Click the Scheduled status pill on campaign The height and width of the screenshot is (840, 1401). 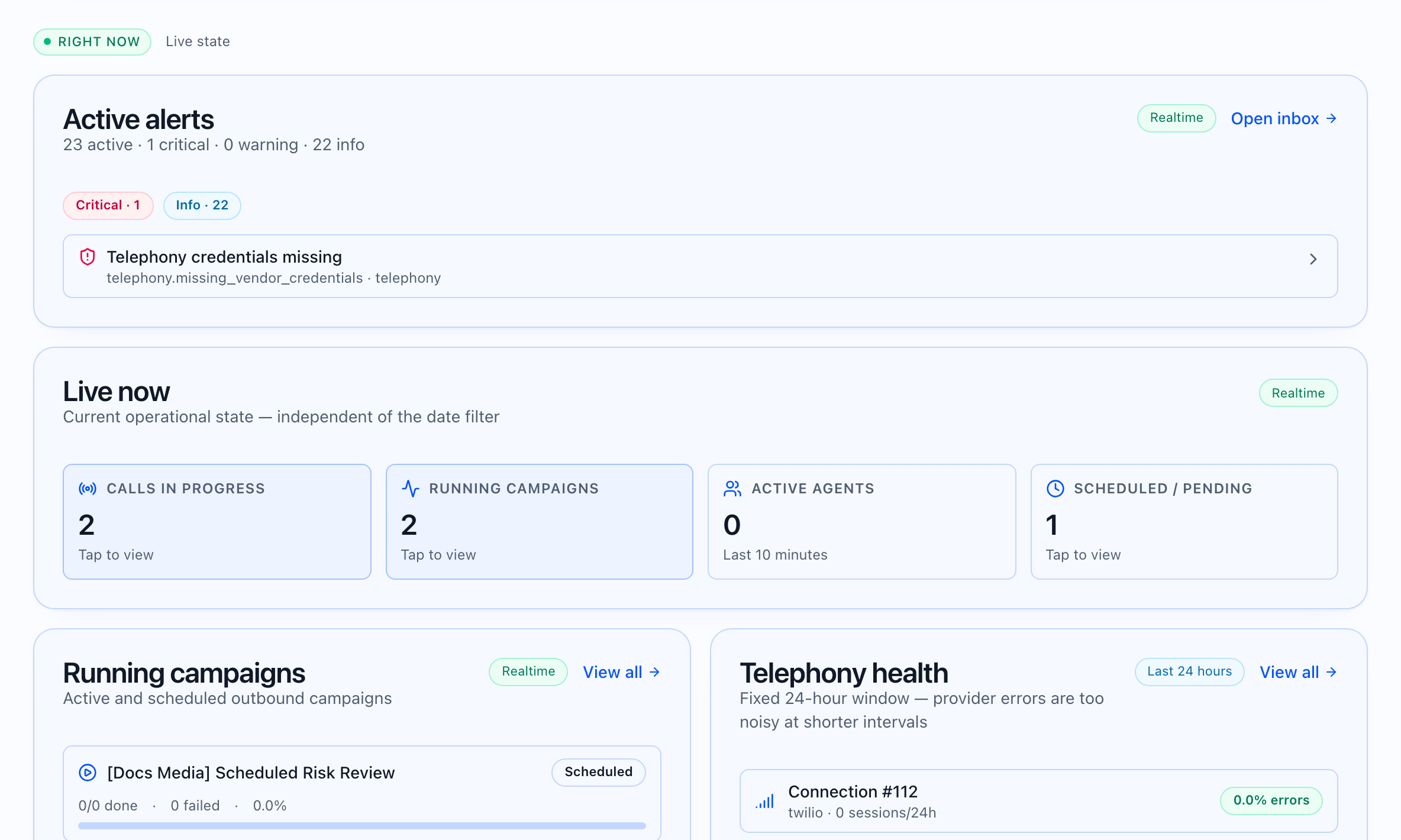[x=598, y=773]
